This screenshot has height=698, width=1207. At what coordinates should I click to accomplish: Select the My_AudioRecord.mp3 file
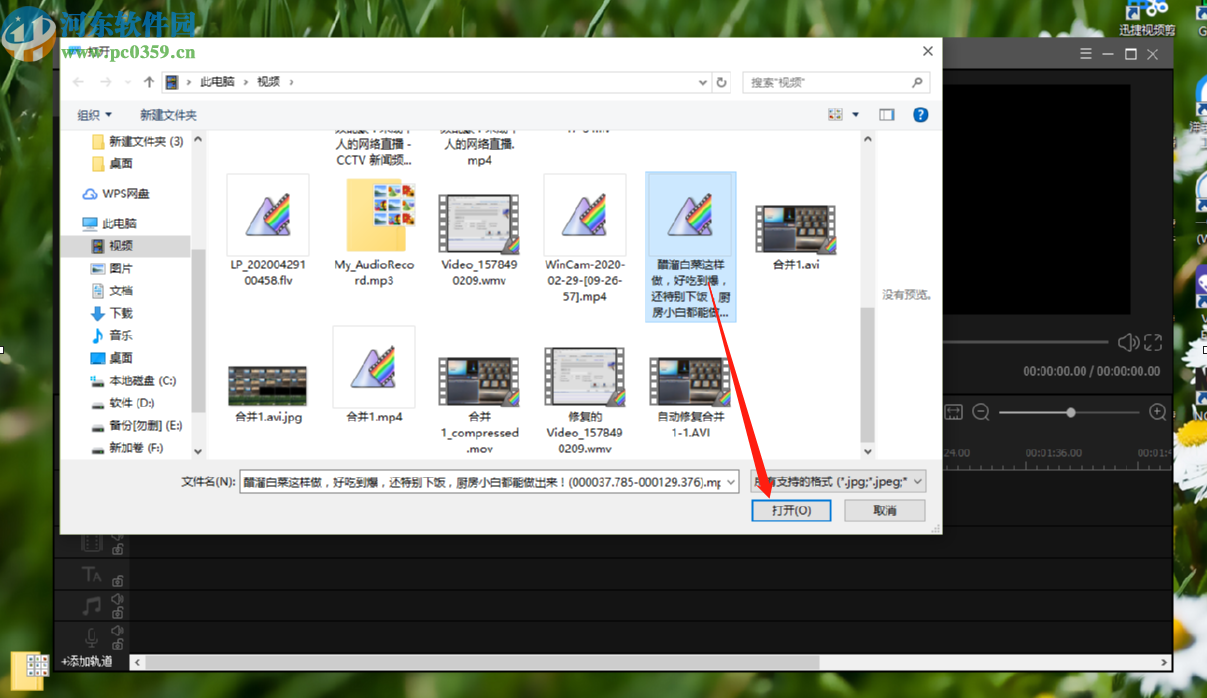click(x=374, y=232)
